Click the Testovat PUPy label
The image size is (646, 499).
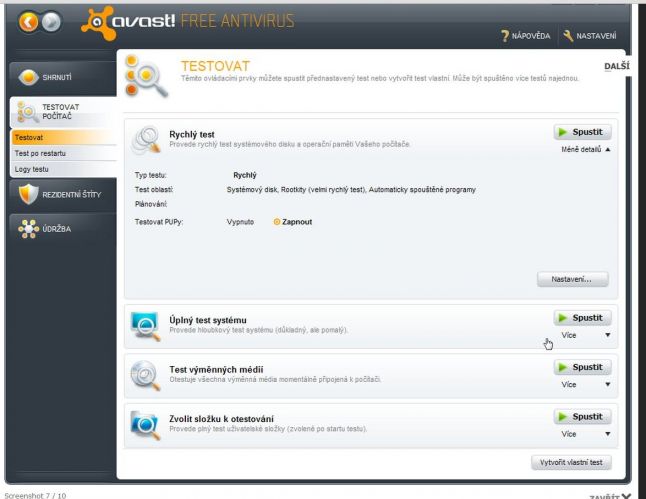(159, 222)
